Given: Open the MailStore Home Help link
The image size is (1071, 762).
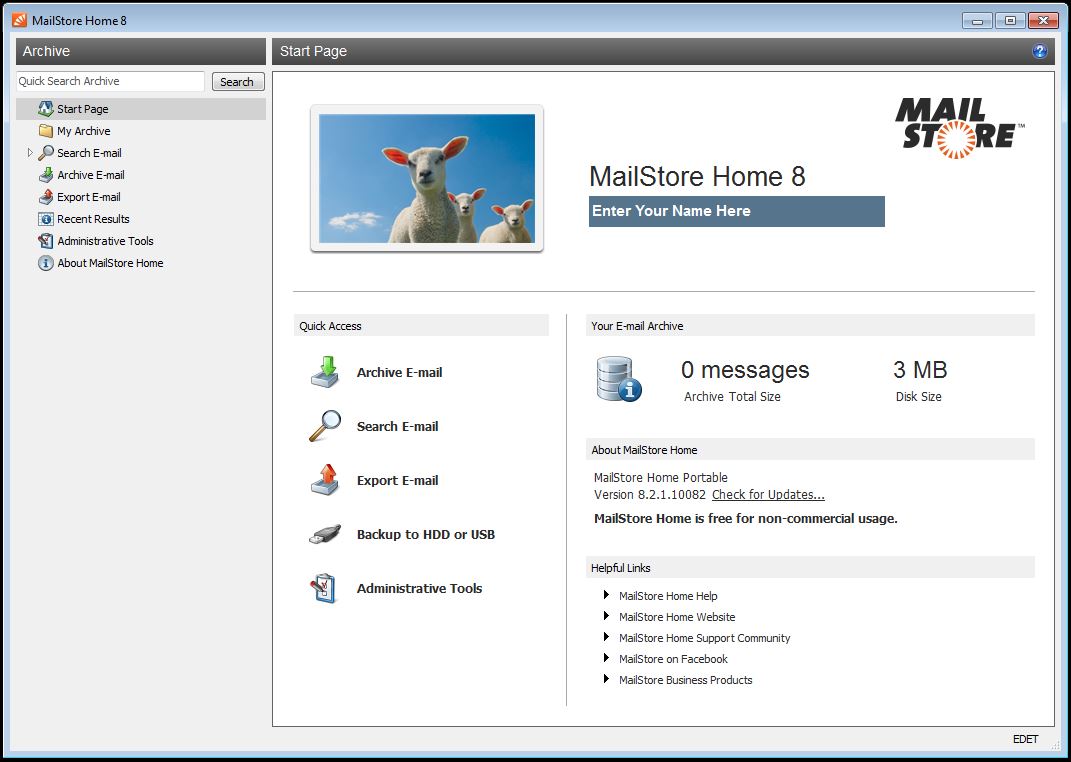Looking at the screenshot, I should 668,596.
